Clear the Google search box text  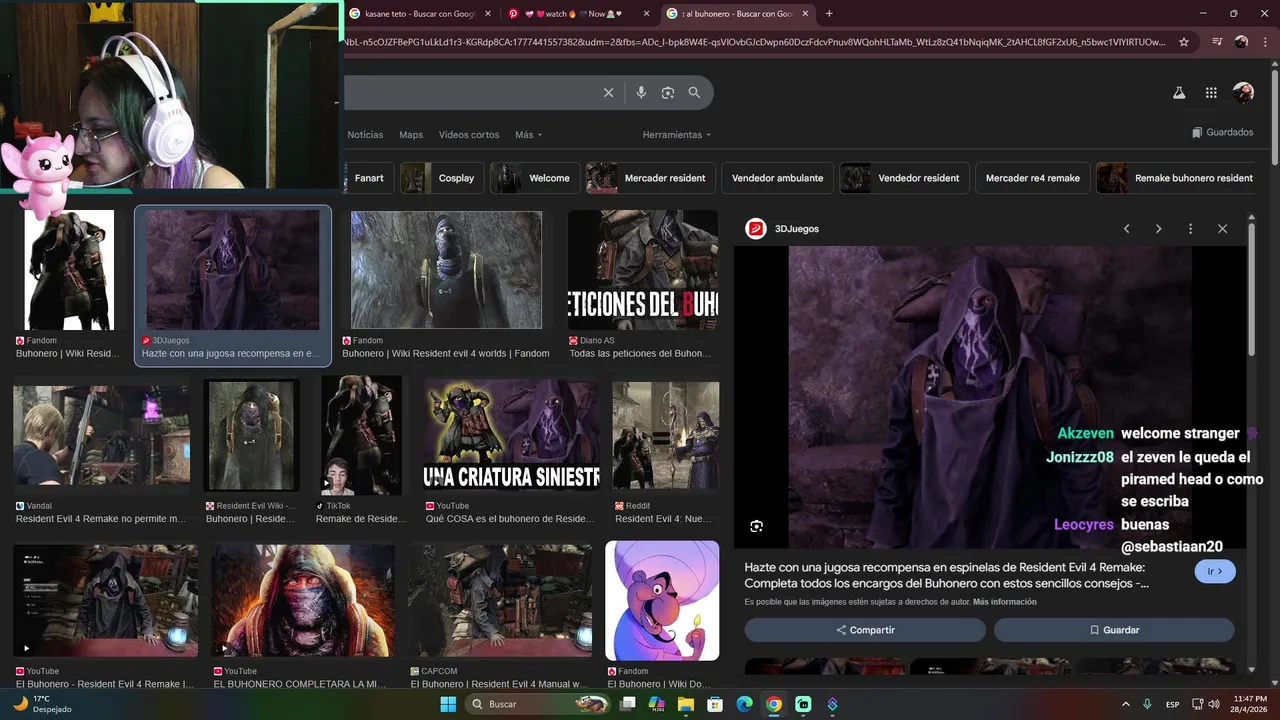(x=608, y=93)
